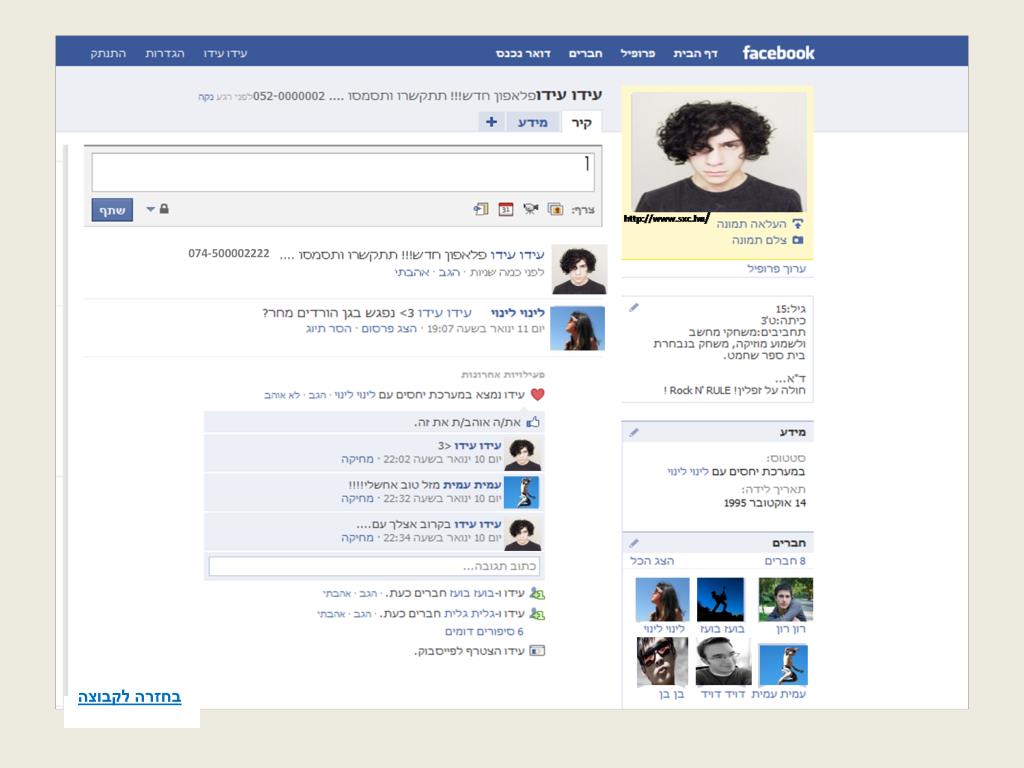This screenshot has width=1024, height=768.
Task: Edit the מידע section pencil icon
Action: click(633, 432)
